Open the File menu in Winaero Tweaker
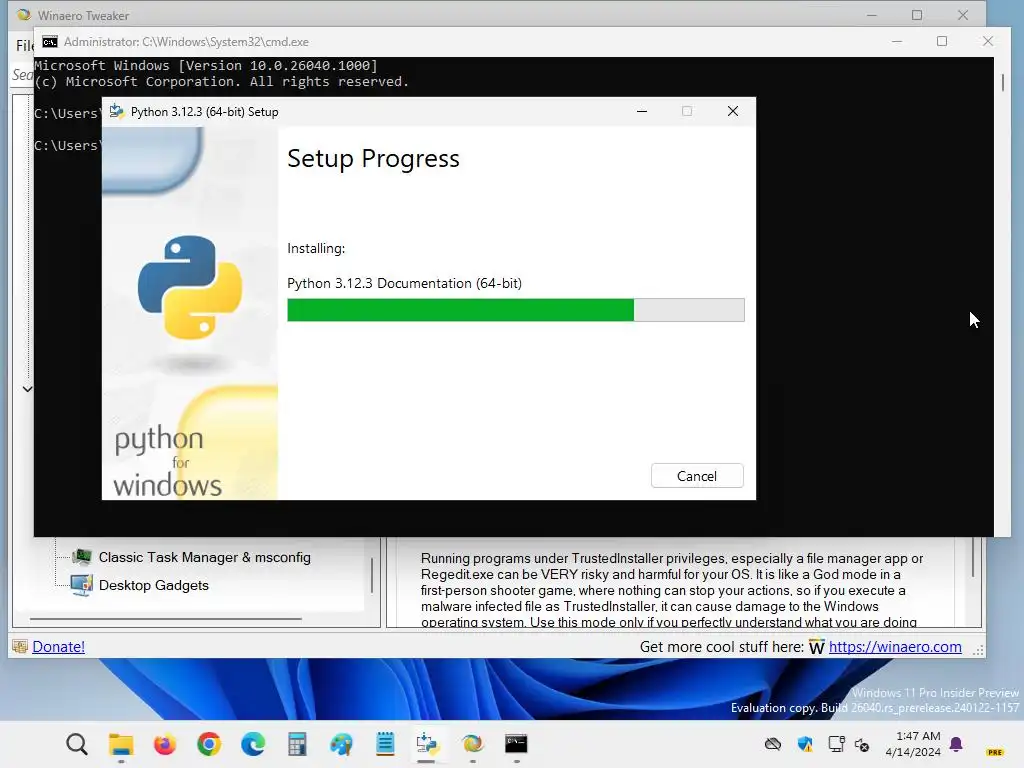The image size is (1024, 768). point(24,45)
